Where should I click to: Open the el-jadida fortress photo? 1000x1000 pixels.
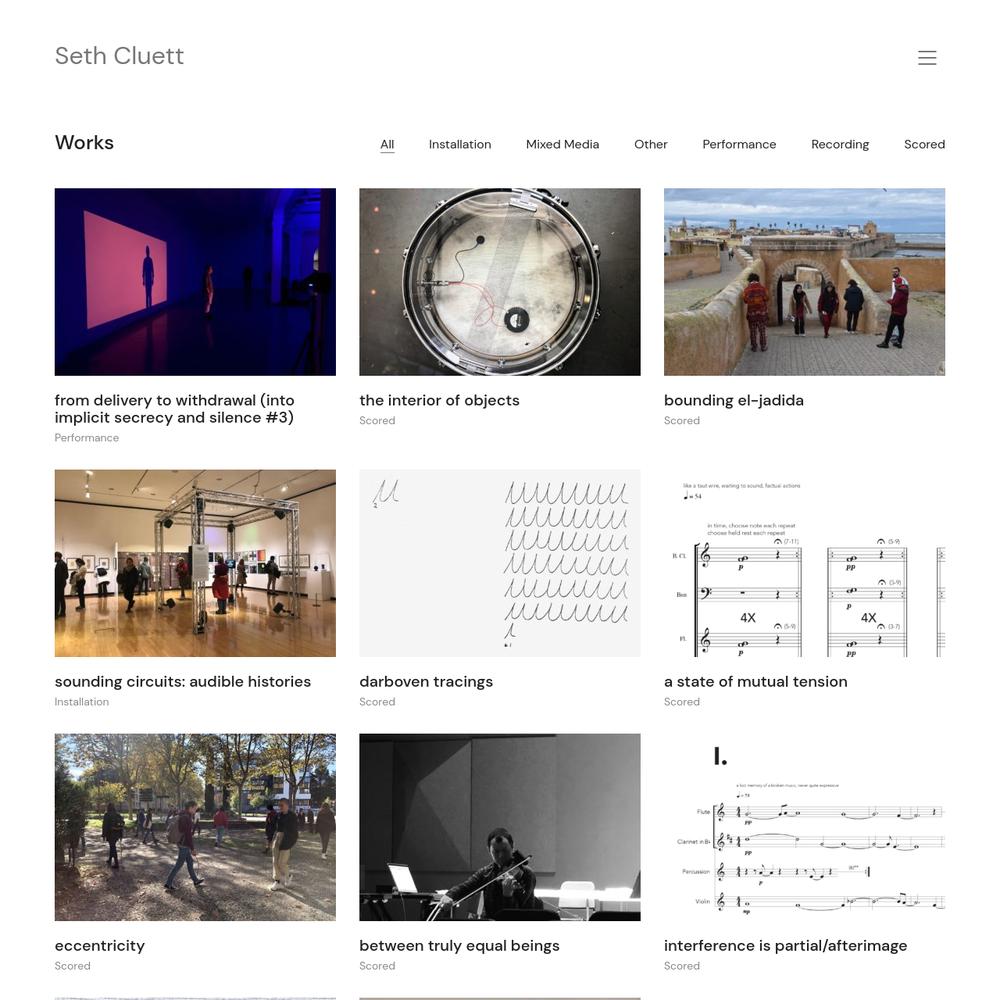pos(804,281)
